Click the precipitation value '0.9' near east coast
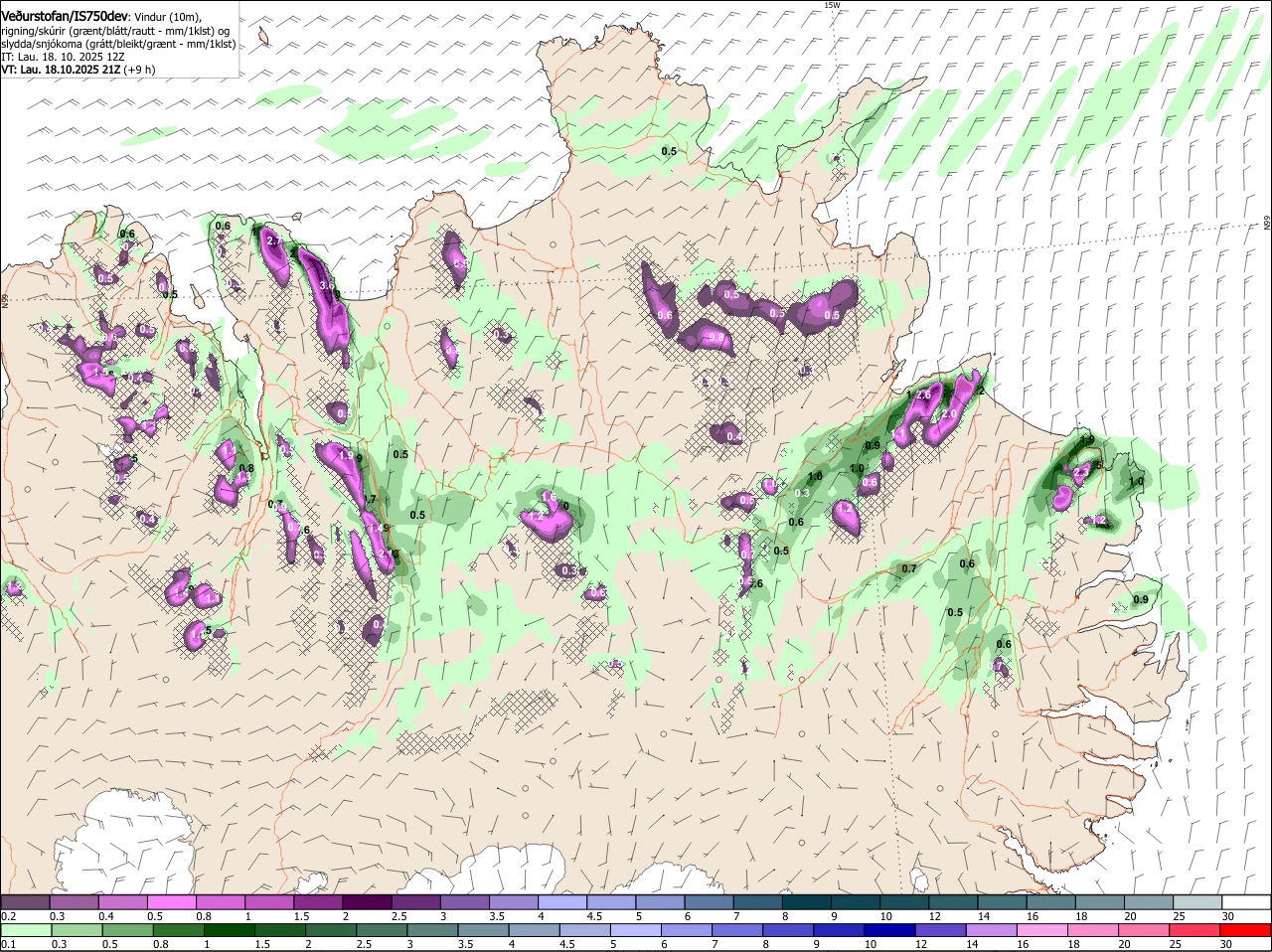Viewport: 1272px width, 952px height. tap(1141, 599)
